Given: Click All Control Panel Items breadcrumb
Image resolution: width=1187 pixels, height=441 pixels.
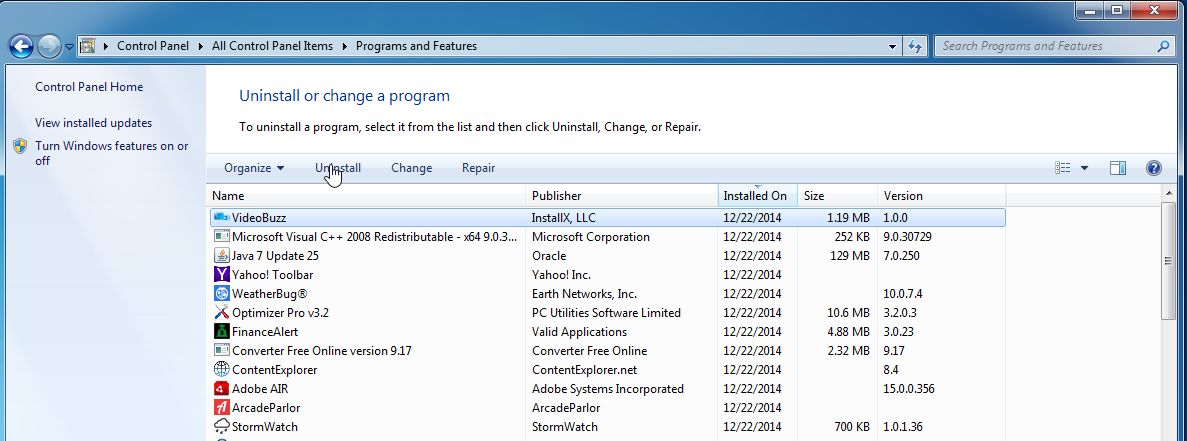Looking at the screenshot, I should tap(275, 46).
